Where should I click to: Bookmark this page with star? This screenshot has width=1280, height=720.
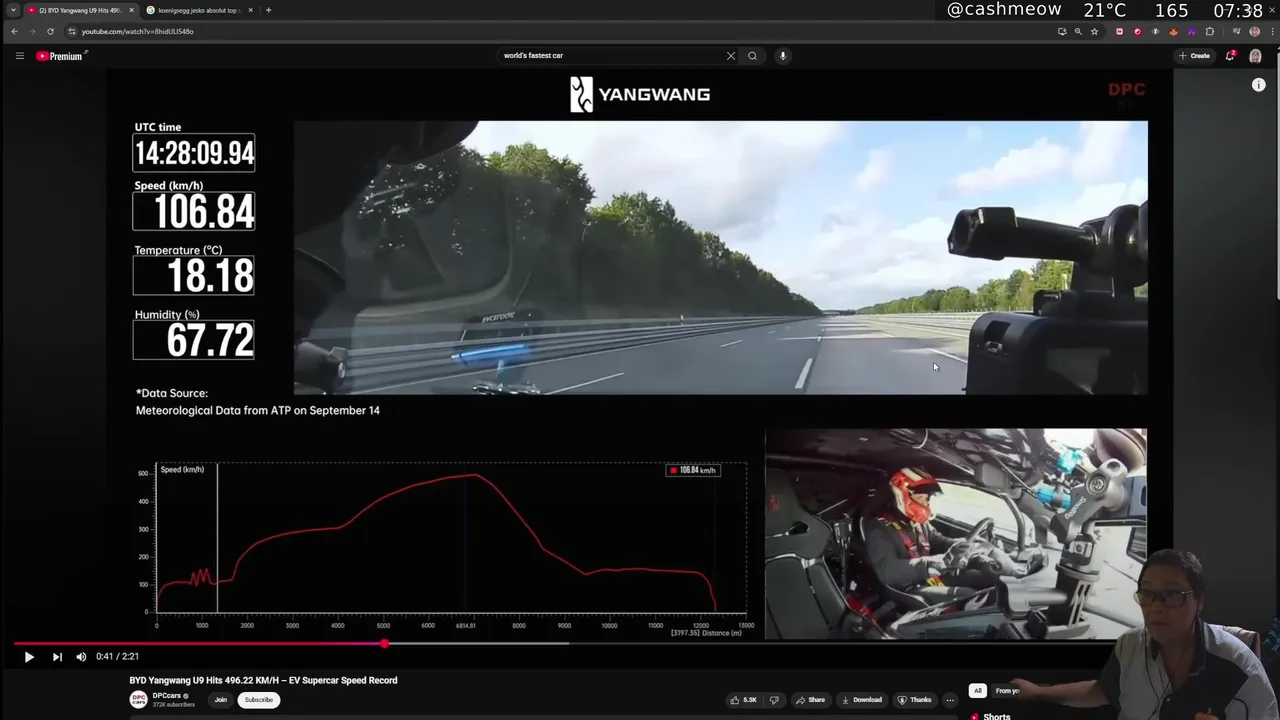point(1094,31)
